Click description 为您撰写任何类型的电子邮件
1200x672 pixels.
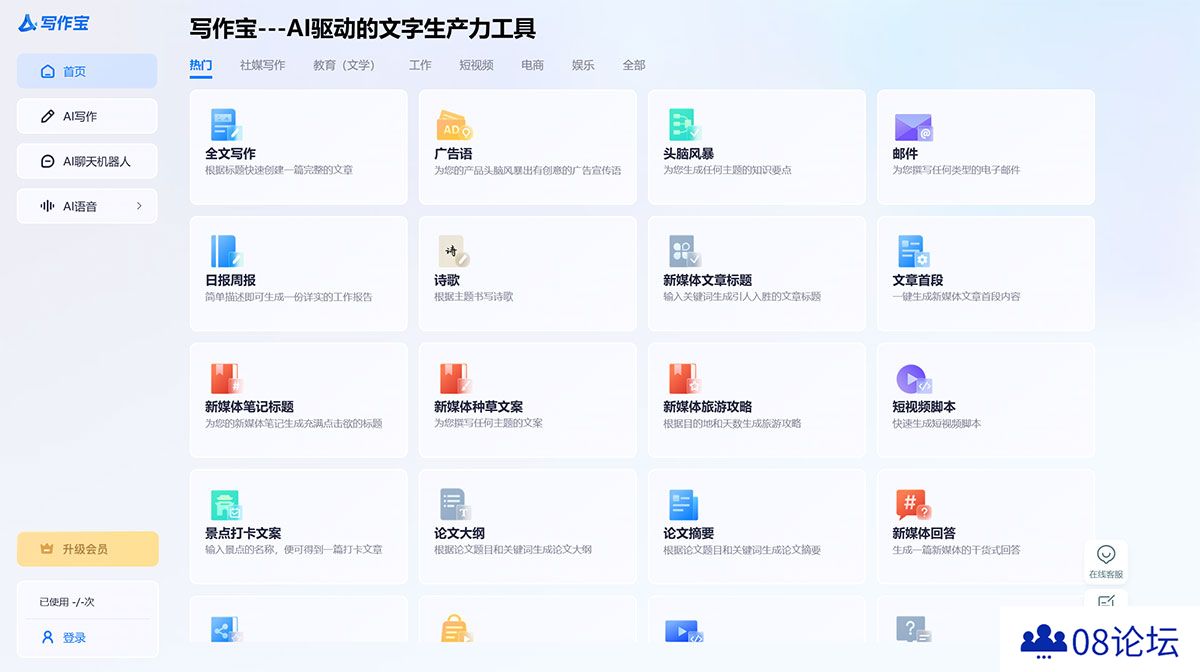coord(956,170)
